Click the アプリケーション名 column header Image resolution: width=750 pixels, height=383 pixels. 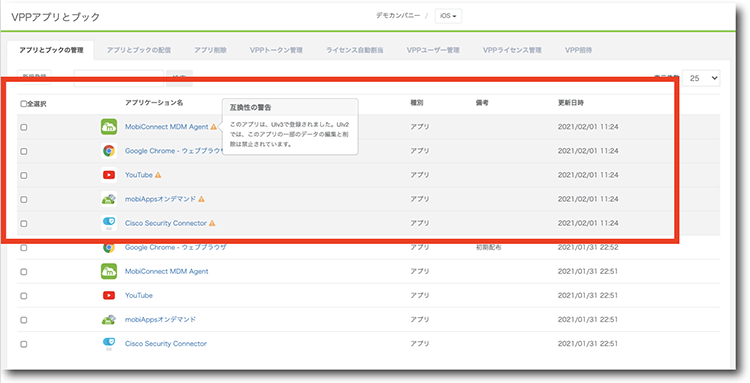154,103
